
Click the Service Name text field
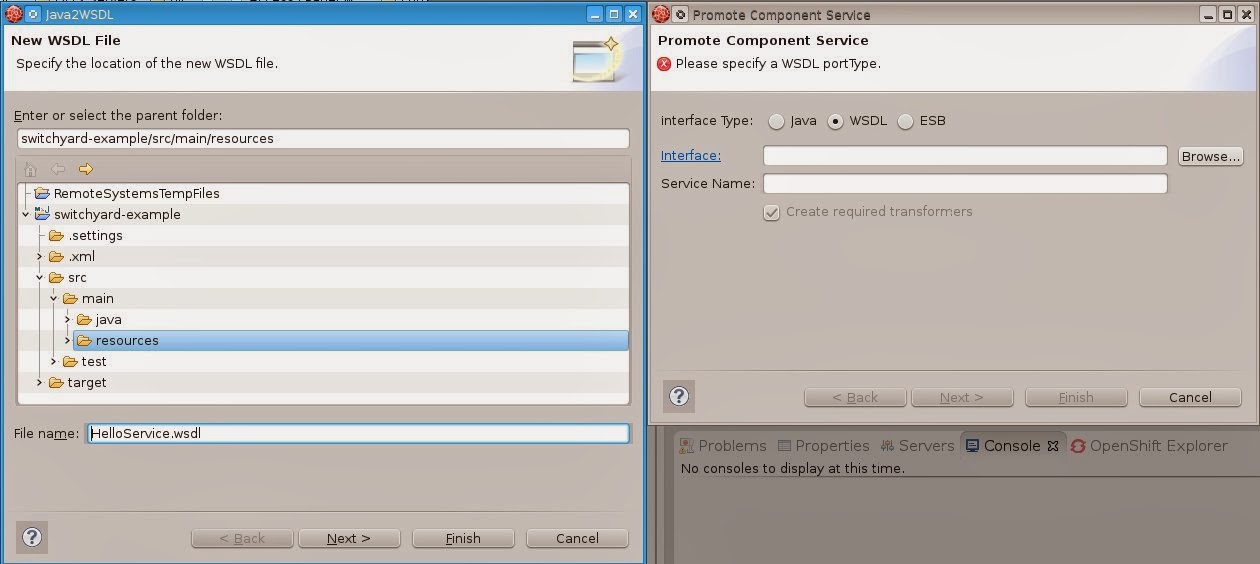[x=965, y=184]
